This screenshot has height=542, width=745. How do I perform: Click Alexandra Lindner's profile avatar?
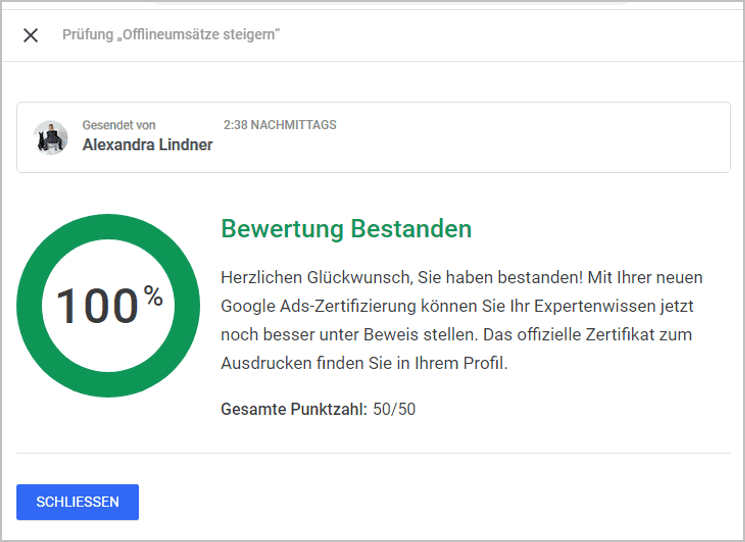pyautogui.click(x=51, y=137)
